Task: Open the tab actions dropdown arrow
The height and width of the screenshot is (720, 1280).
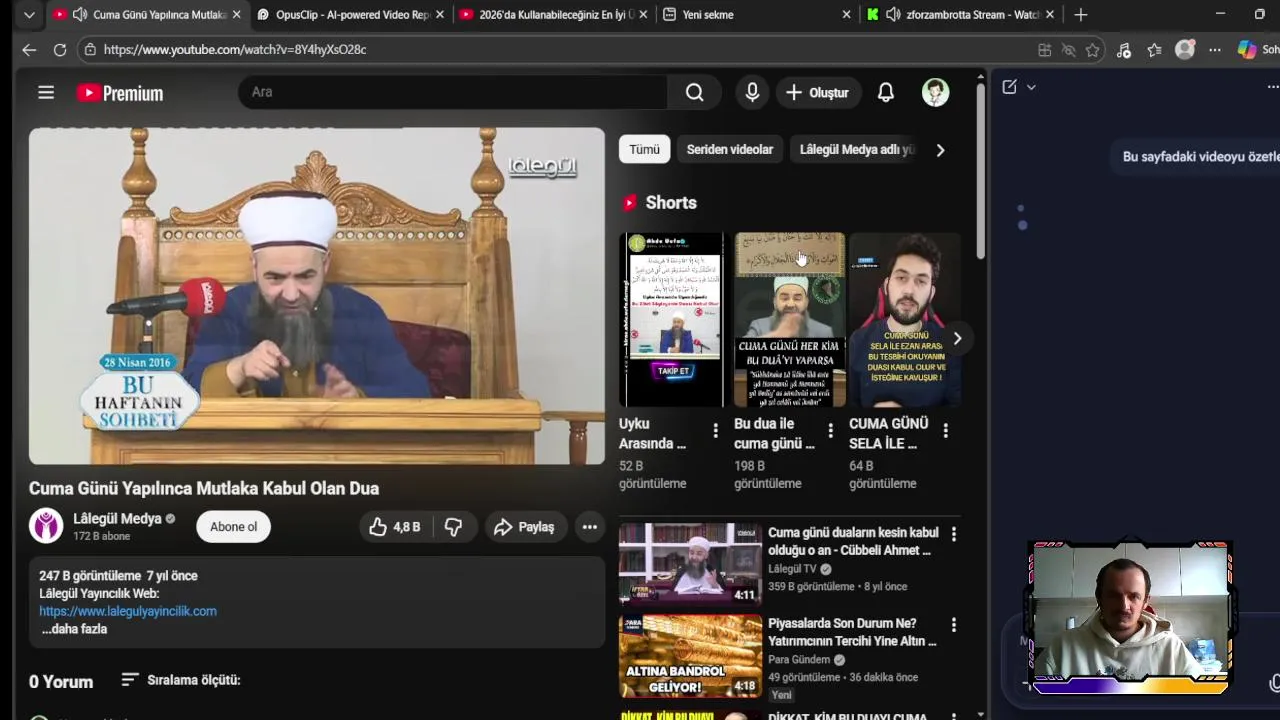Action: click(29, 15)
